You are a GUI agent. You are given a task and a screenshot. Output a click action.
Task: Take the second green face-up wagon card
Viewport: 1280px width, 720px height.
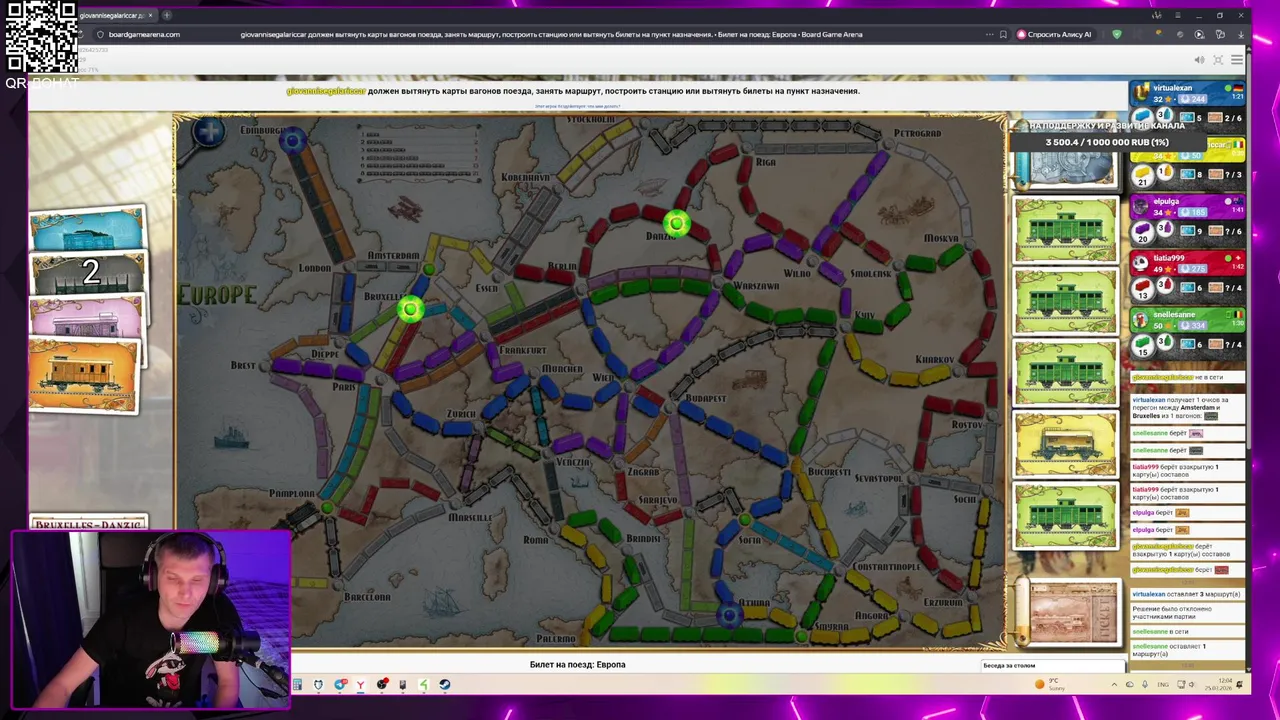pos(1065,301)
